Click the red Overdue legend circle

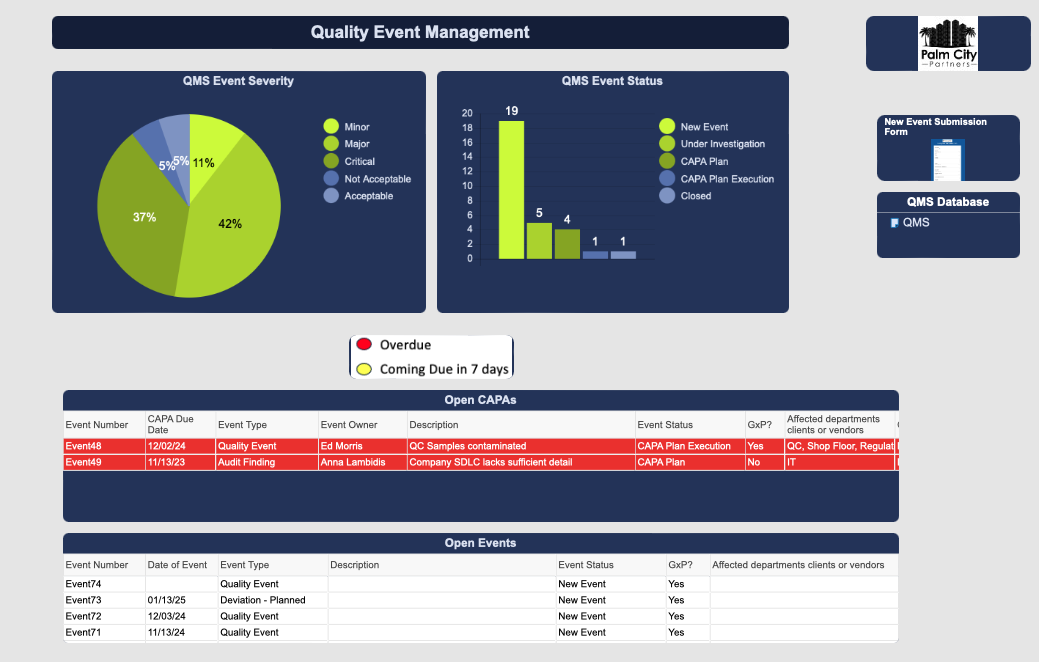(x=364, y=345)
